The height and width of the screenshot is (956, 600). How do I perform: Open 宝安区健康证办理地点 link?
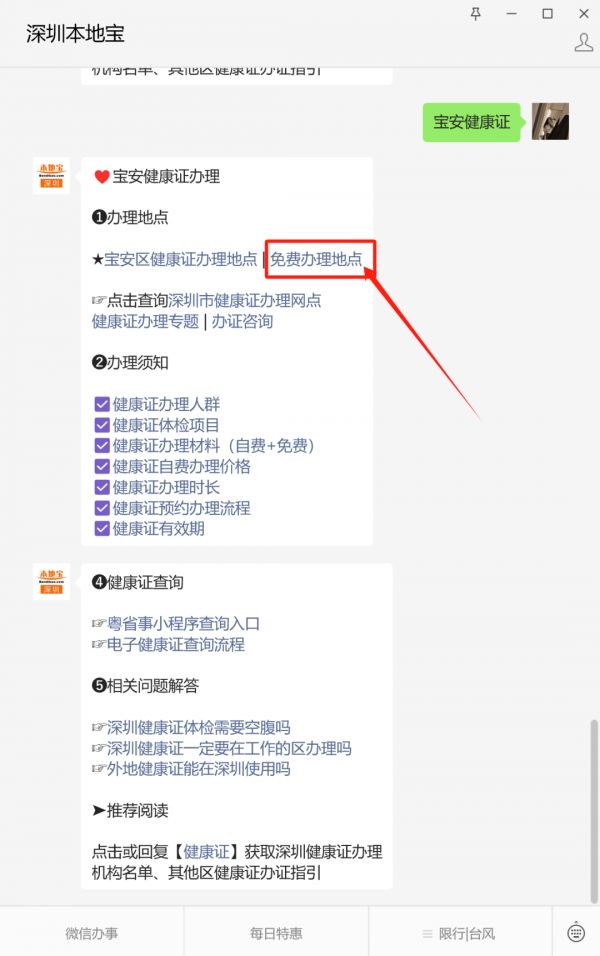(x=180, y=259)
